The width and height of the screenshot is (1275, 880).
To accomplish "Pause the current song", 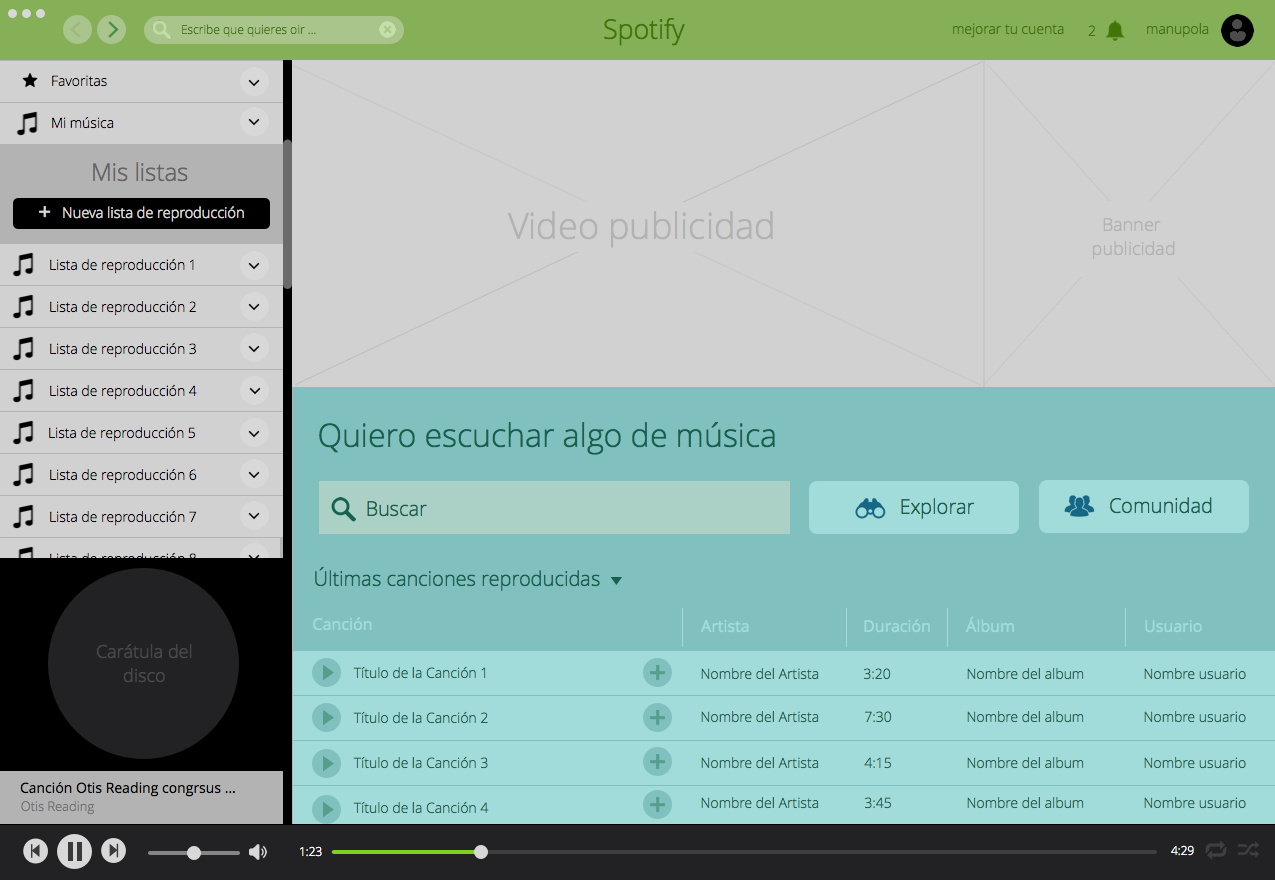I will [x=74, y=851].
